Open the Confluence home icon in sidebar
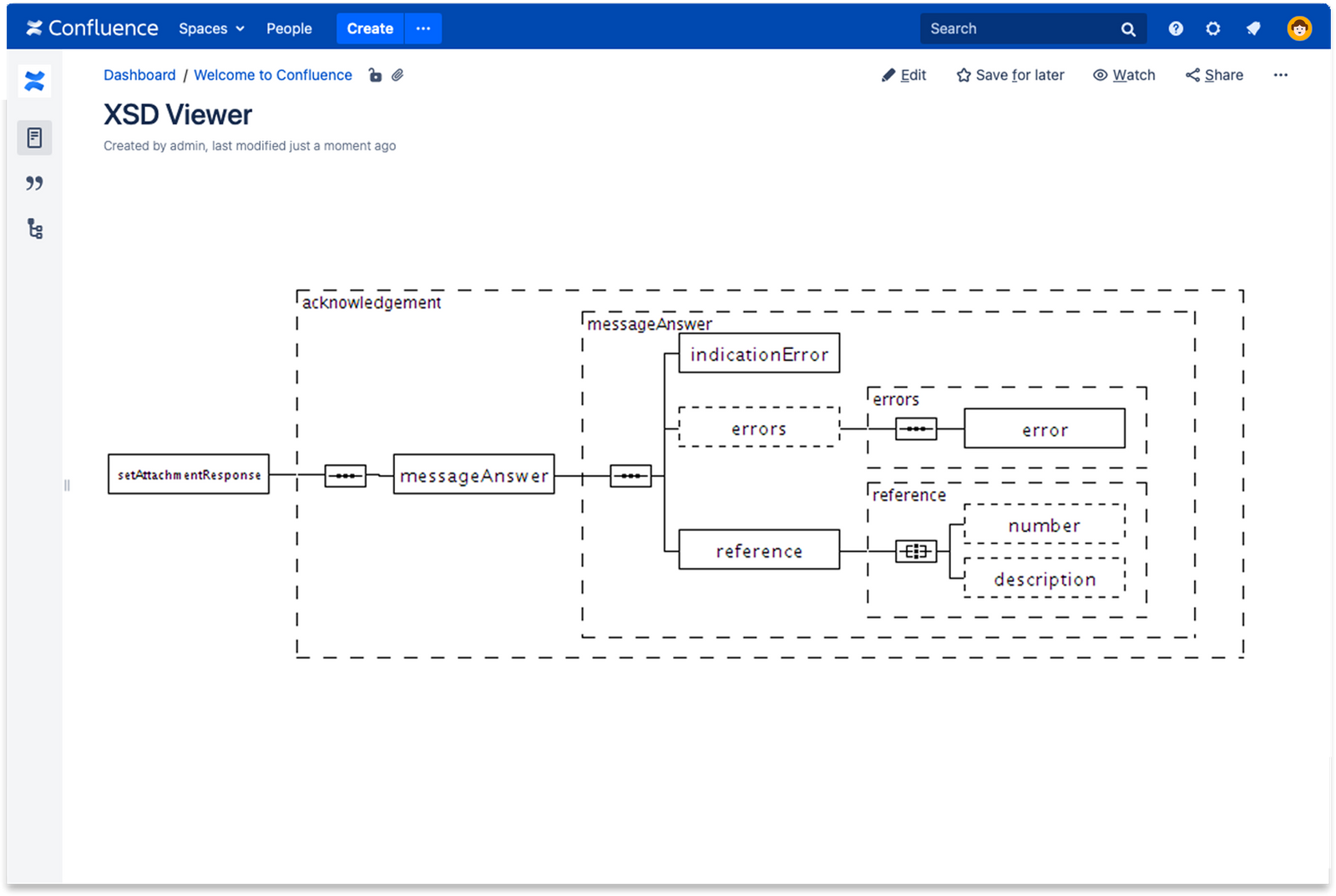Screen dimensions: 1336x896 (x=34, y=81)
